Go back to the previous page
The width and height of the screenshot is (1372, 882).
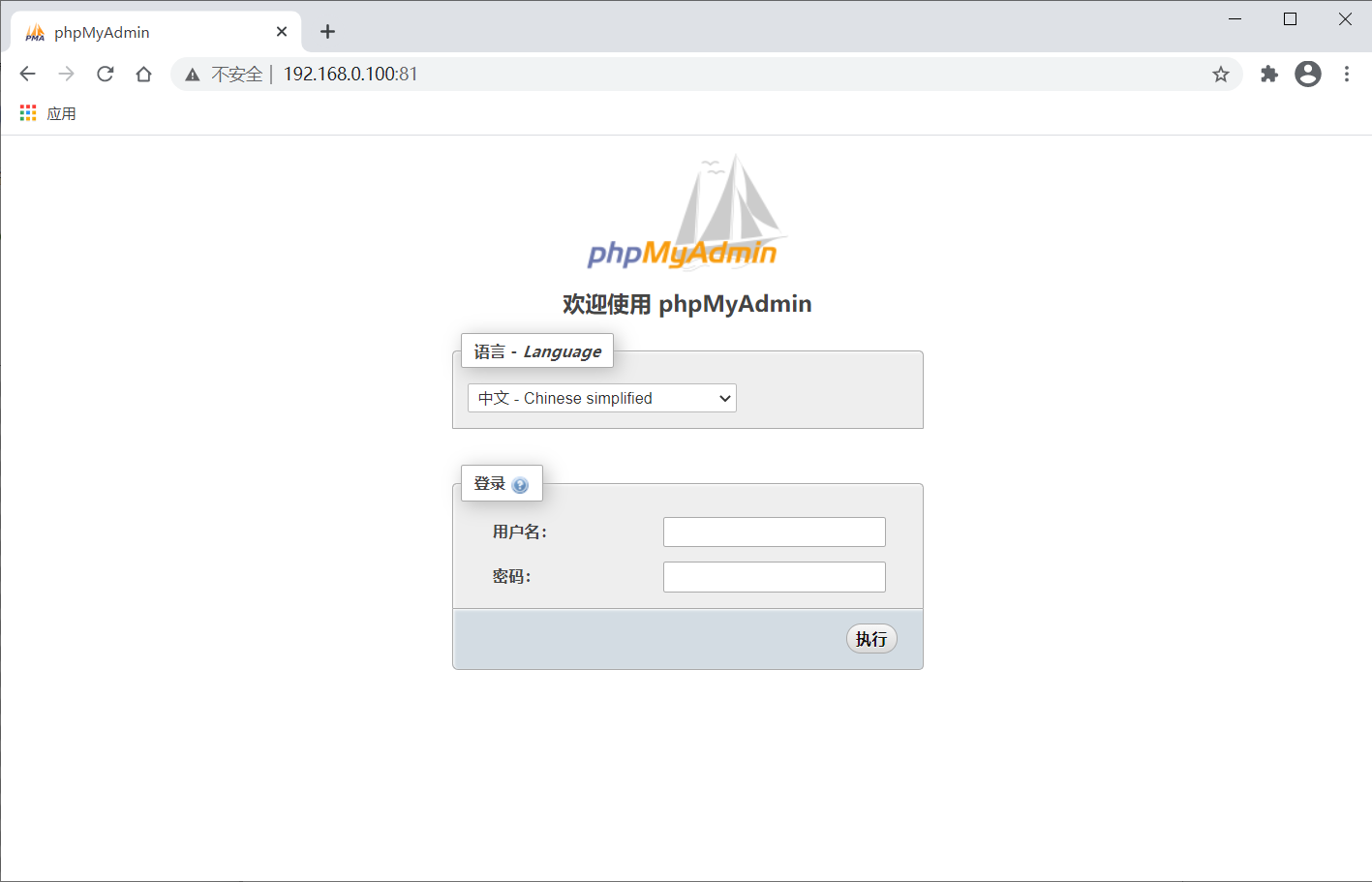tap(27, 74)
